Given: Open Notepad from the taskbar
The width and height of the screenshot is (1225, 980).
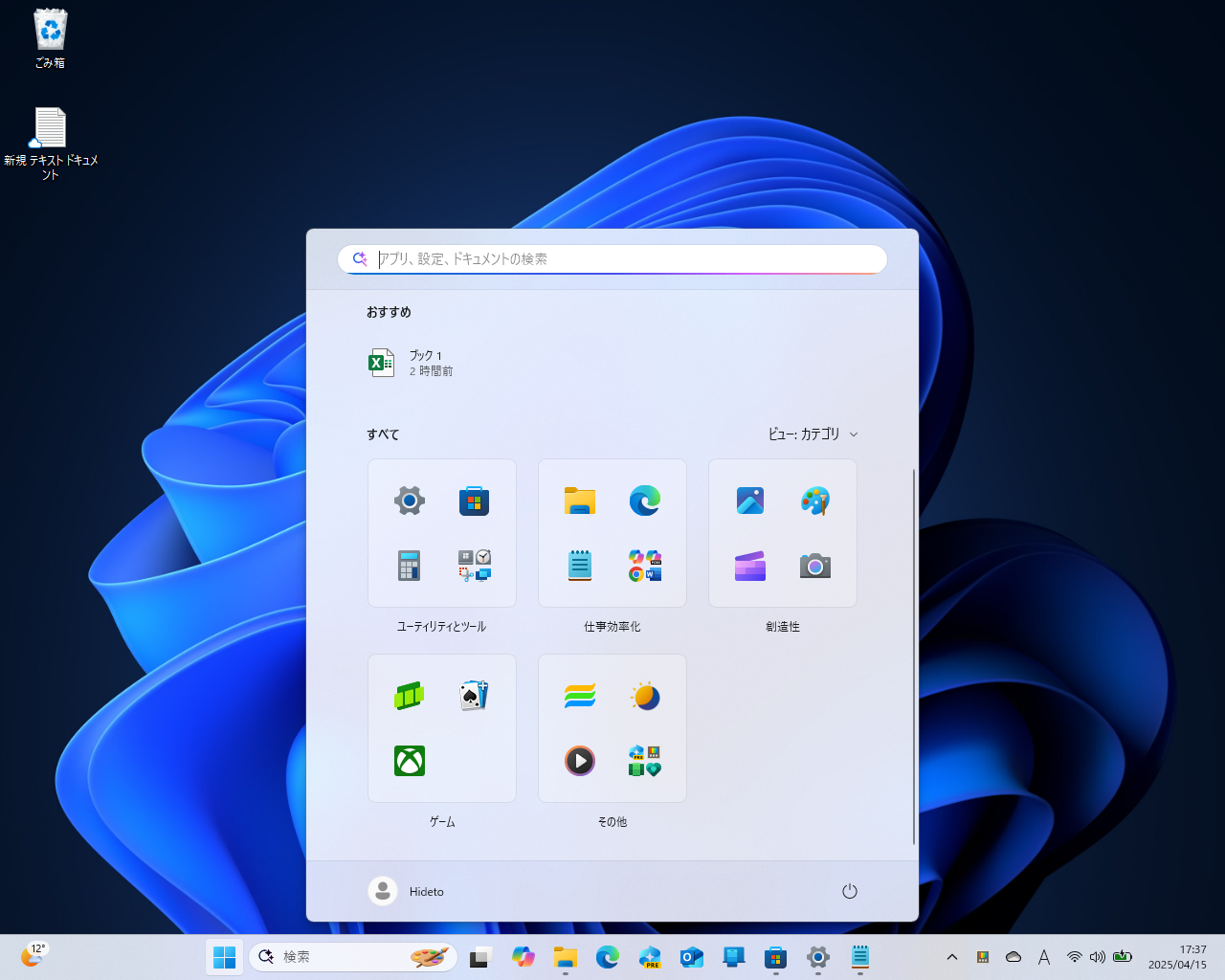Looking at the screenshot, I should [x=860, y=957].
